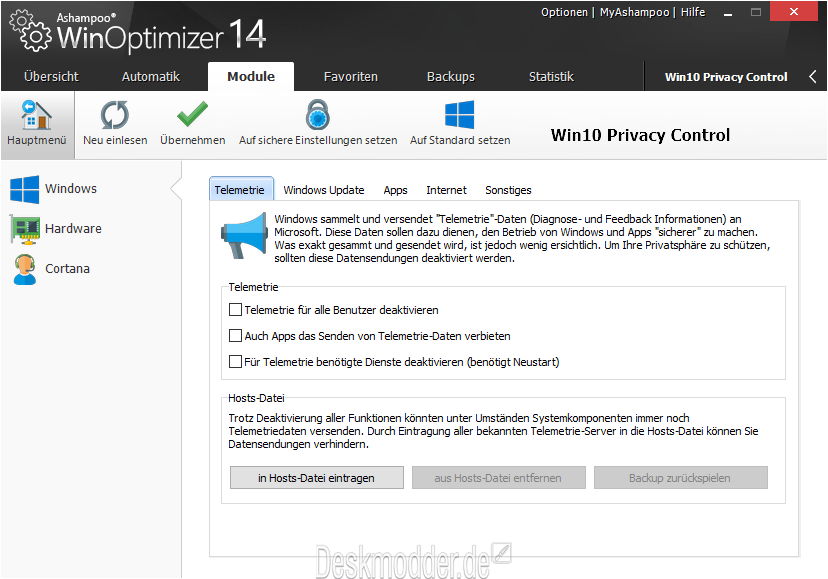Click the WinOptimizer gear logo
This screenshot has width=828, height=579.
31,32
